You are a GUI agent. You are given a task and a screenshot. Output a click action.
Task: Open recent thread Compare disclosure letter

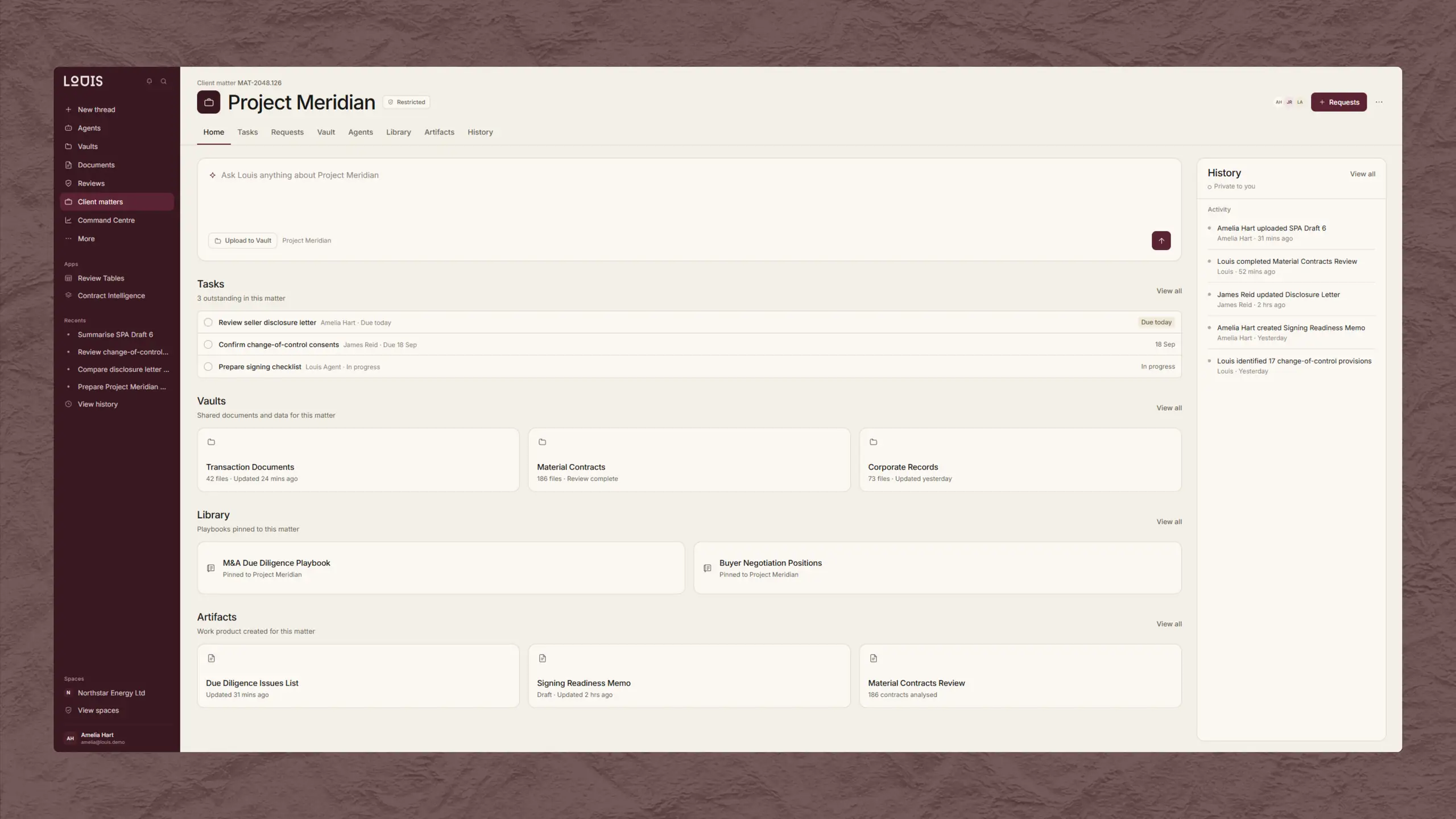[x=117, y=370]
